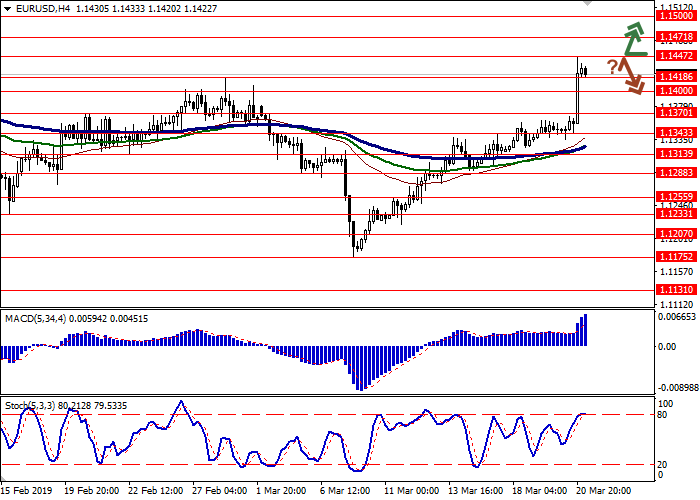Select the 1.14718 price level label
This screenshot has height=500, width=700.
click(676, 36)
